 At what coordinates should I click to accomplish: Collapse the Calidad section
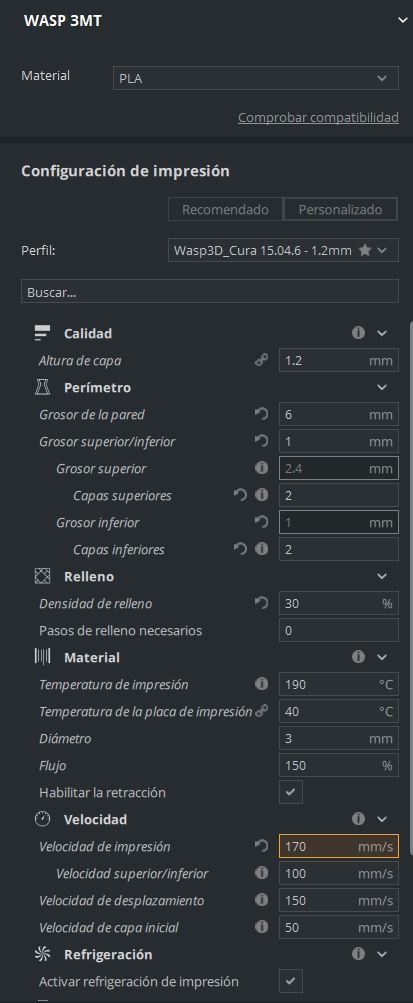tap(382, 333)
